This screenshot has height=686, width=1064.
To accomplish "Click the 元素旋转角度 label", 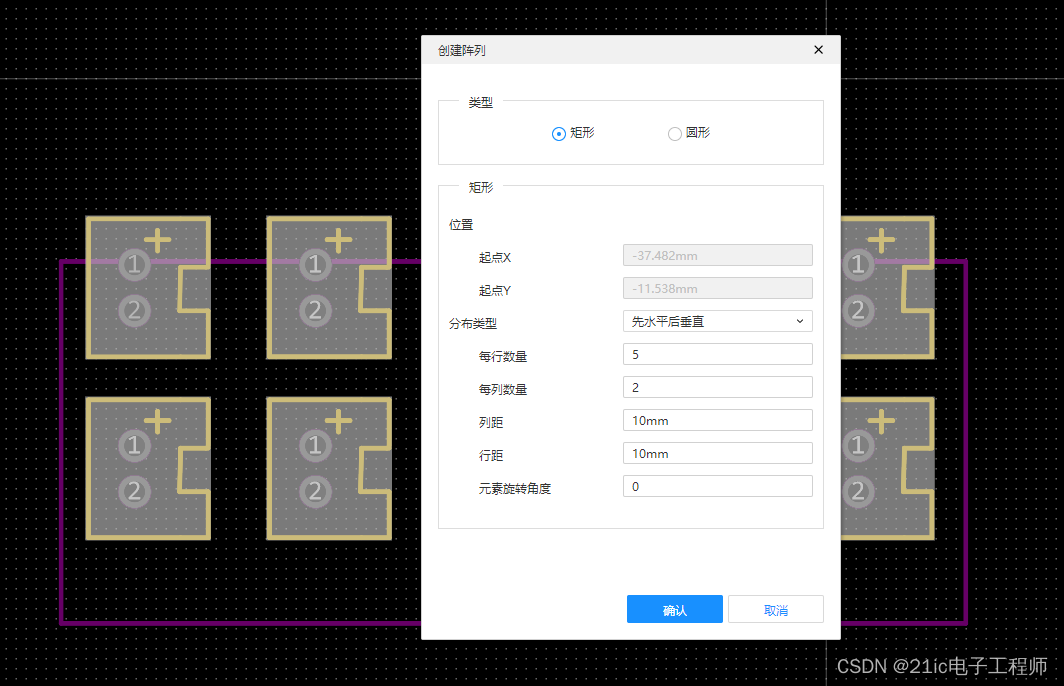I will point(515,489).
